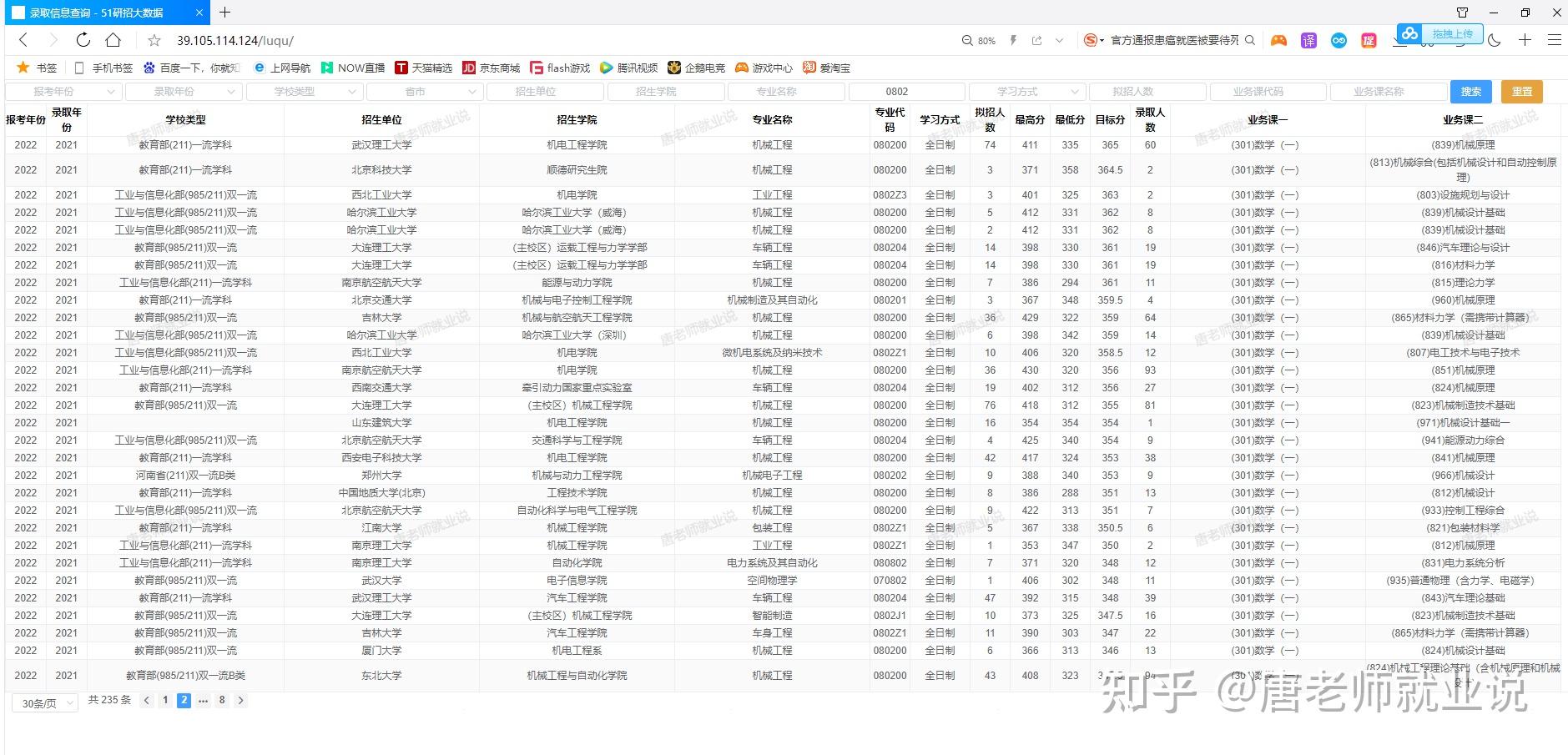
Task: Open the 腾讯视频 bookmark
Action: point(628,68)
